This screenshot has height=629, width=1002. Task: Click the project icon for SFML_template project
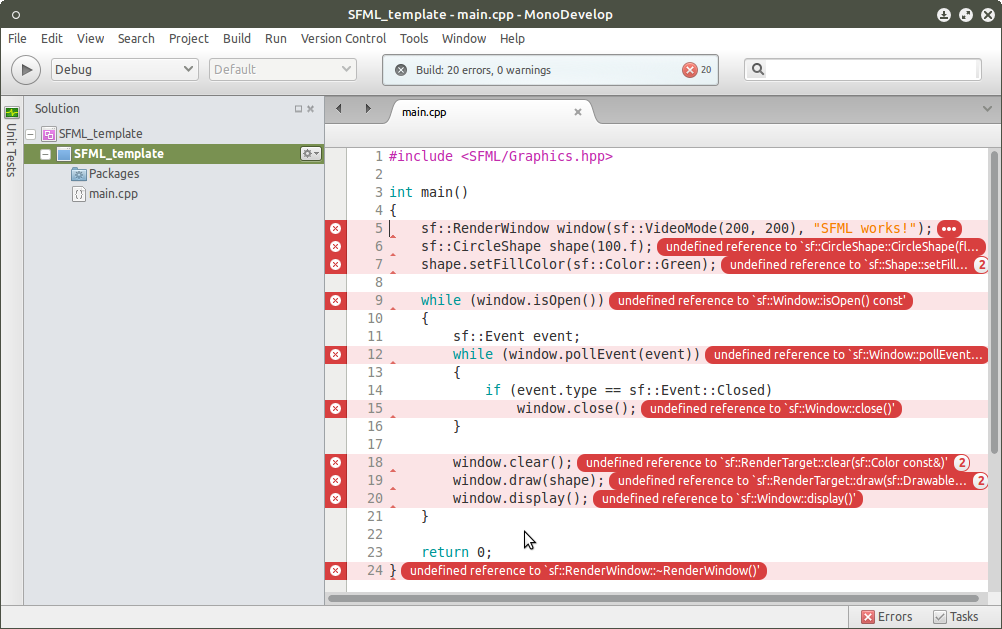tap(64, 154)
